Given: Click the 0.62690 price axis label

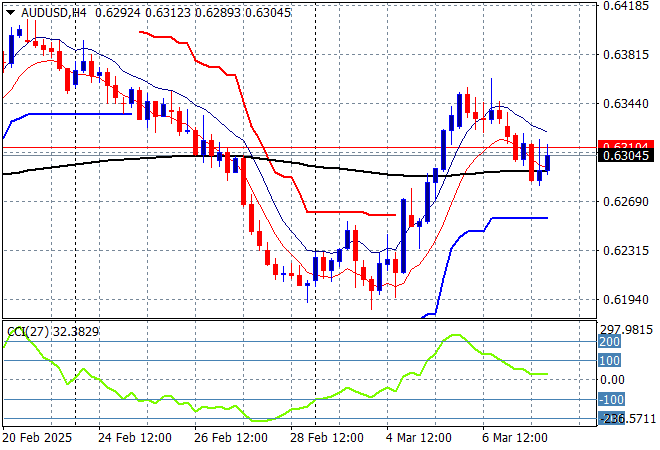Looking at the screenshot, I should (625, 202).
